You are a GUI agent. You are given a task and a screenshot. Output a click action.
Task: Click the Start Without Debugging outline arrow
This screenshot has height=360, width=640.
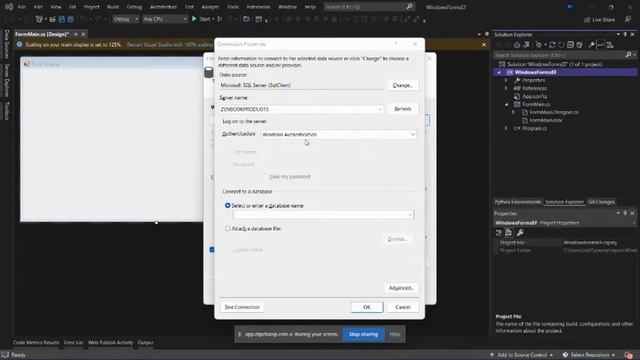pos(220,19)
